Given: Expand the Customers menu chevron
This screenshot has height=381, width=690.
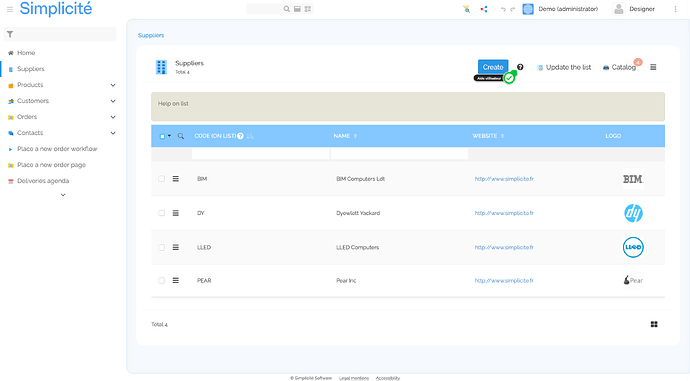Looking at the screenshot, I should tap(113, 101).
